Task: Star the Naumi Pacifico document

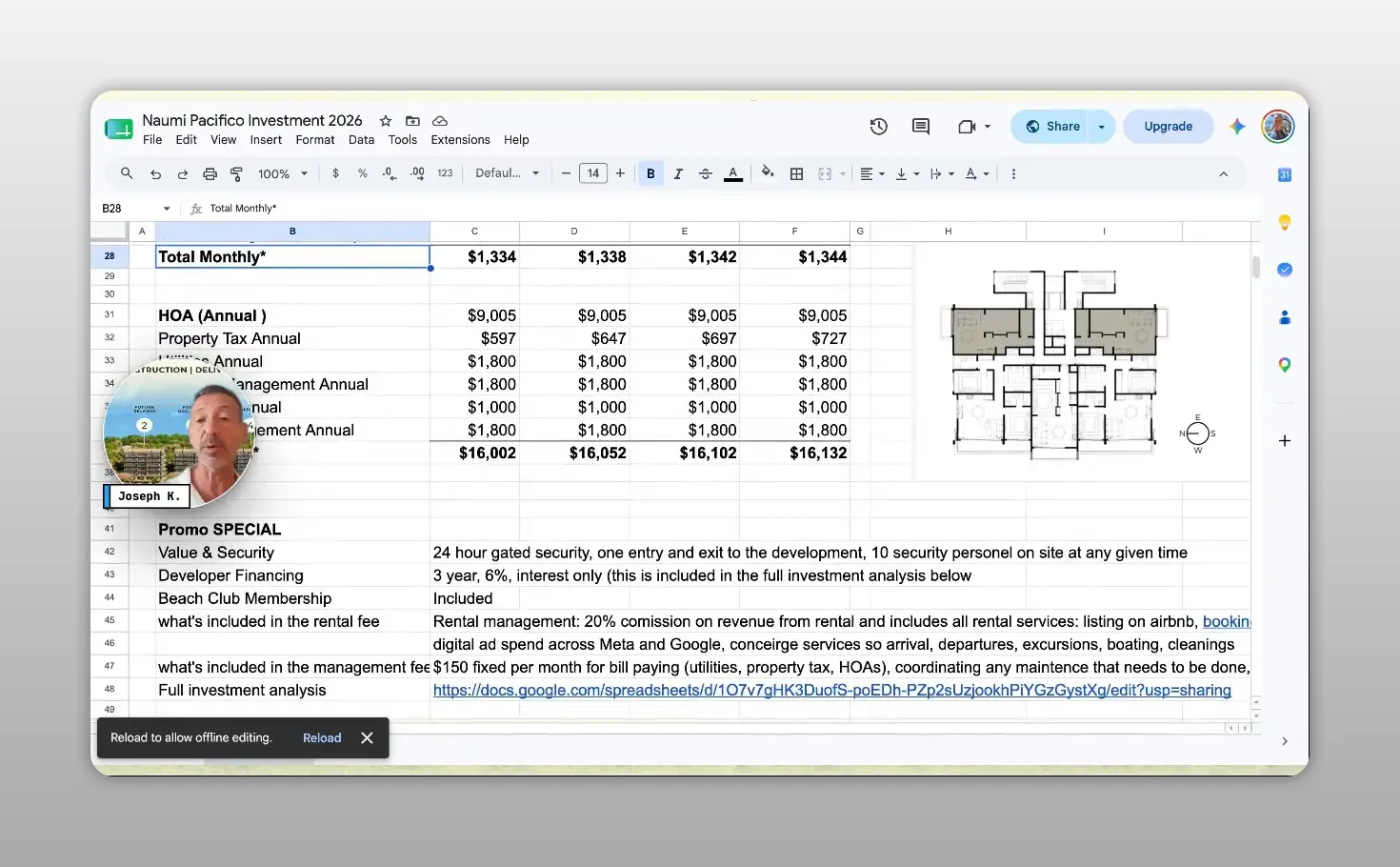Action: click(386, 121)
